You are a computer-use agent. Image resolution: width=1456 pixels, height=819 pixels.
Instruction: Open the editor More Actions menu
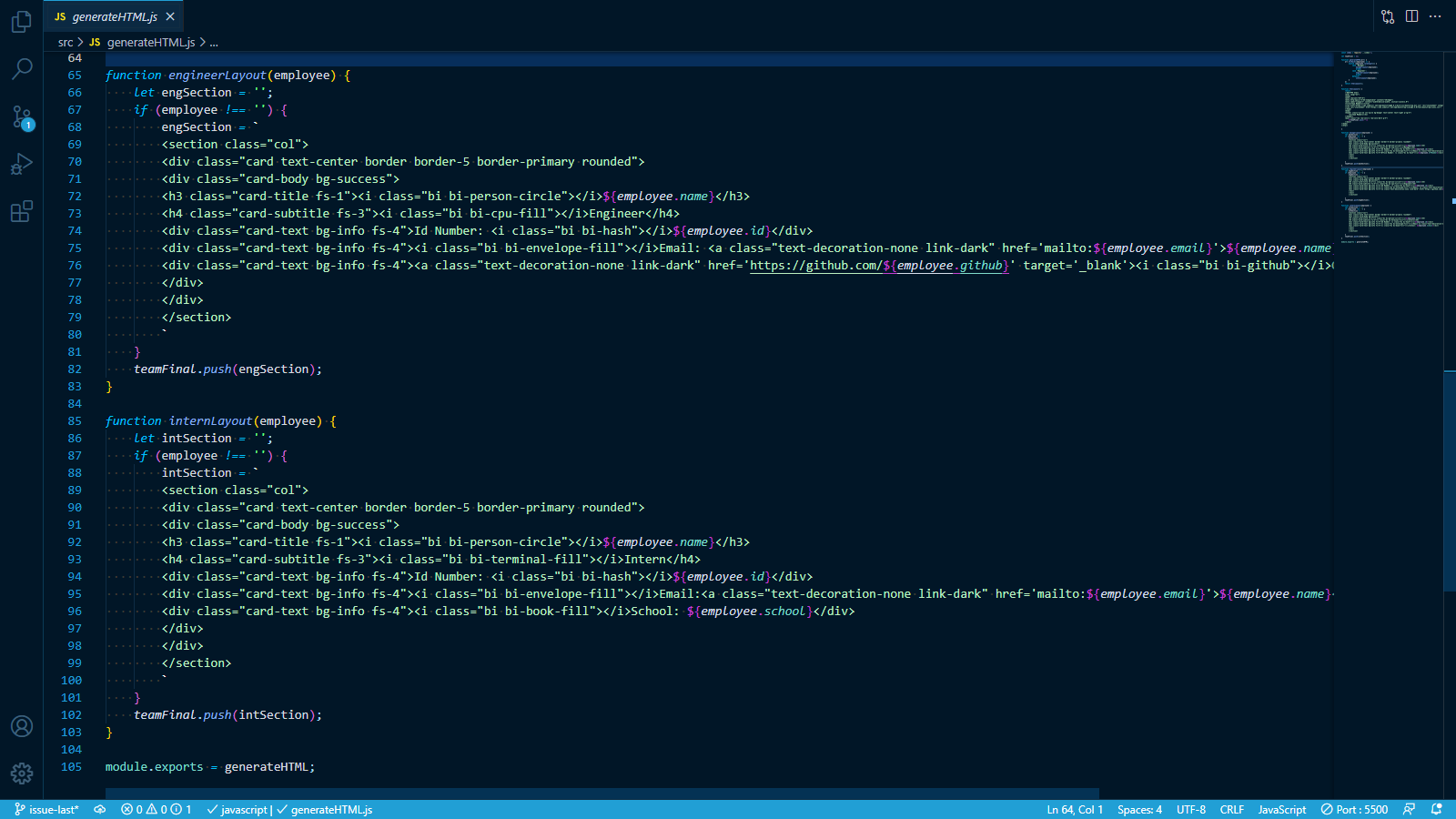click(1435, 16)
